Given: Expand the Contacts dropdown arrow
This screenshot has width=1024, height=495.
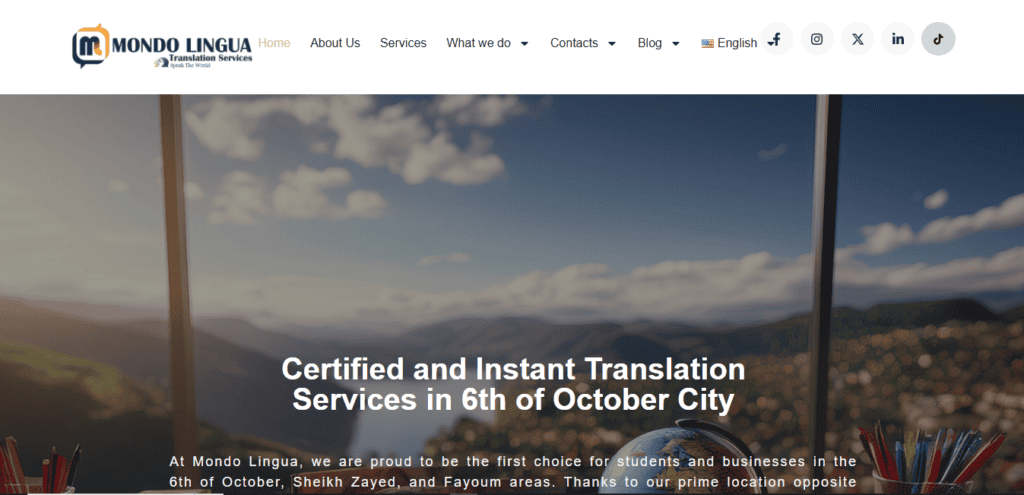Looking at the screenshot, I should click(x=612, y=44).
